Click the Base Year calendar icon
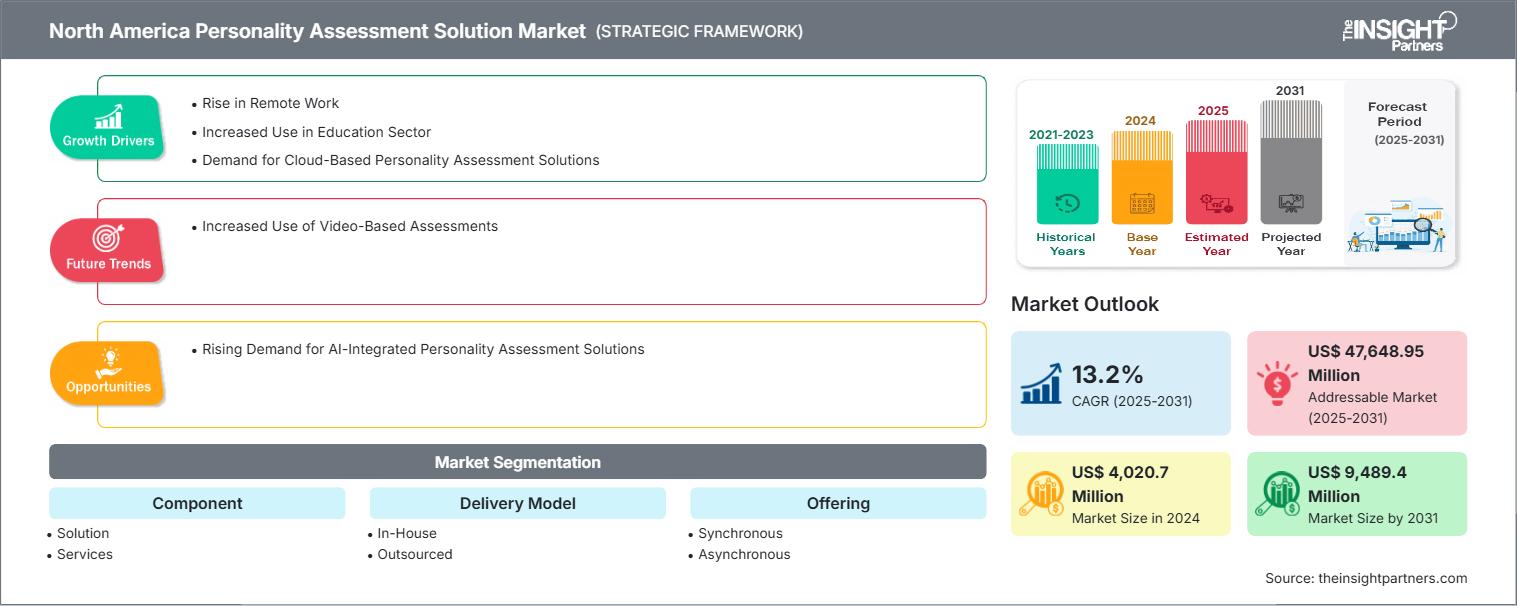Viewport: 1517px width, 606px height. (1141, 201)
